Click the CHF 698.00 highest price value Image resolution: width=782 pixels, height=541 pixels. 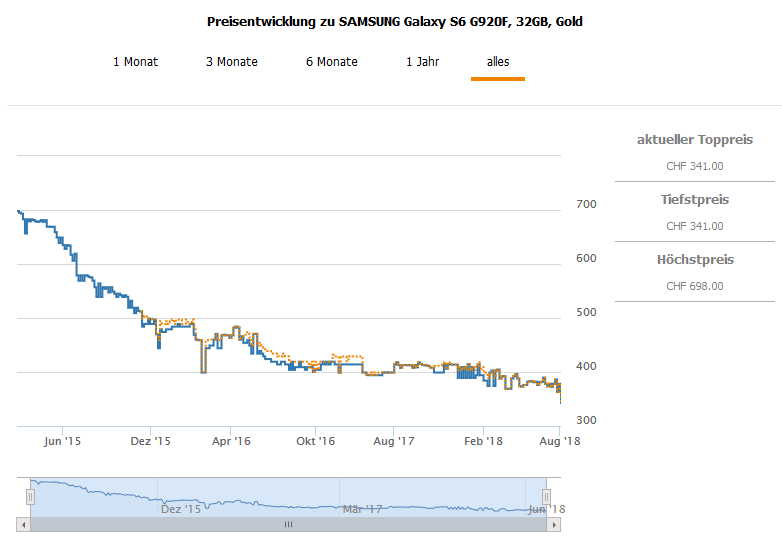694,286
